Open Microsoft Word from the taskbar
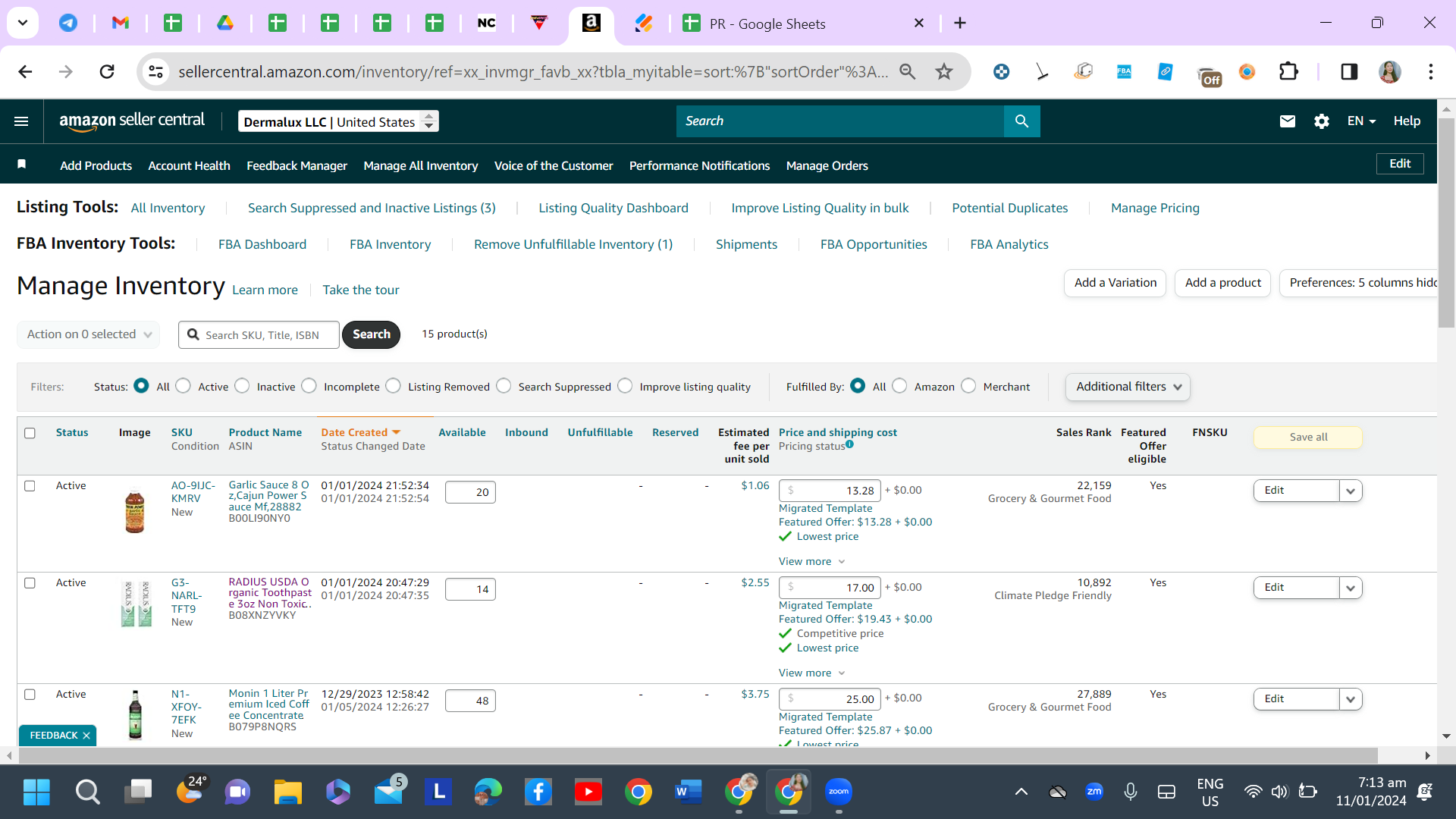Image resolution: width=1456 pixels, height=819 pixels. pos(688,792)
